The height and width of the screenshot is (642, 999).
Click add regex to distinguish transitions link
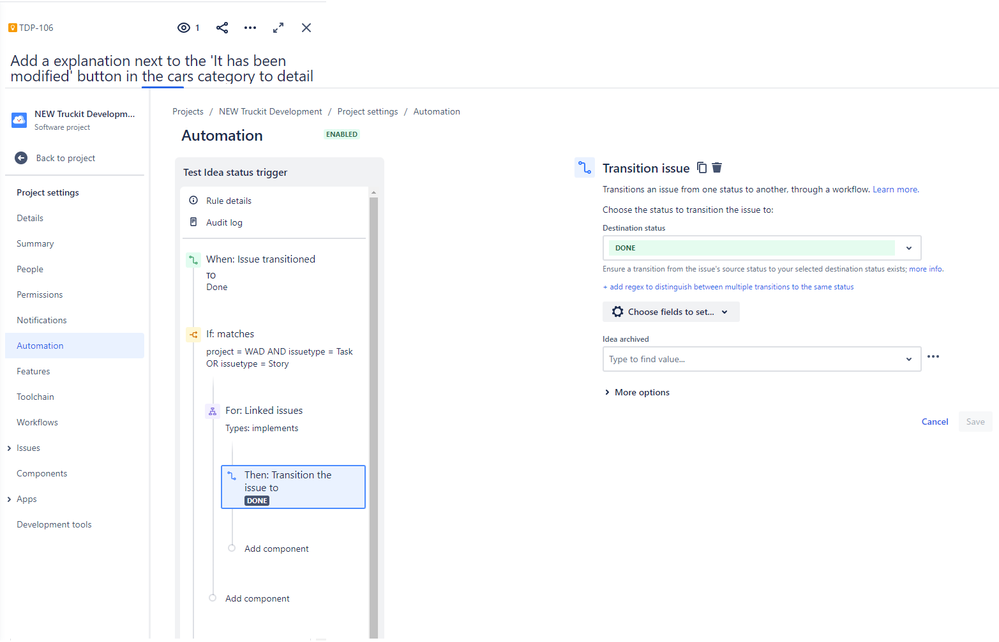coord(728,287)
